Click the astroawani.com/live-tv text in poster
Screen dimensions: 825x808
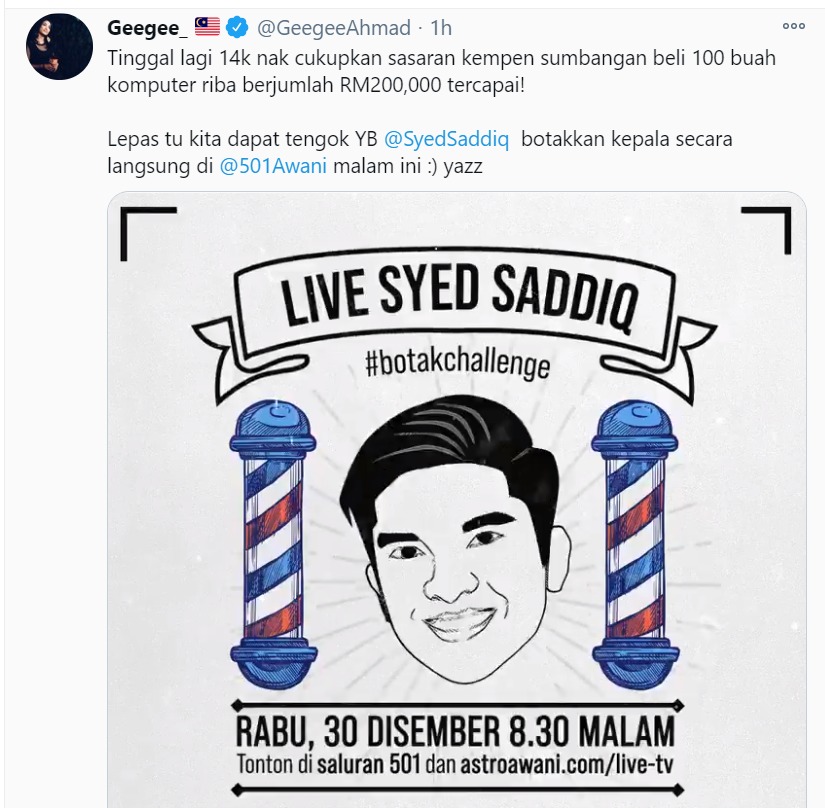coord(567,764)
